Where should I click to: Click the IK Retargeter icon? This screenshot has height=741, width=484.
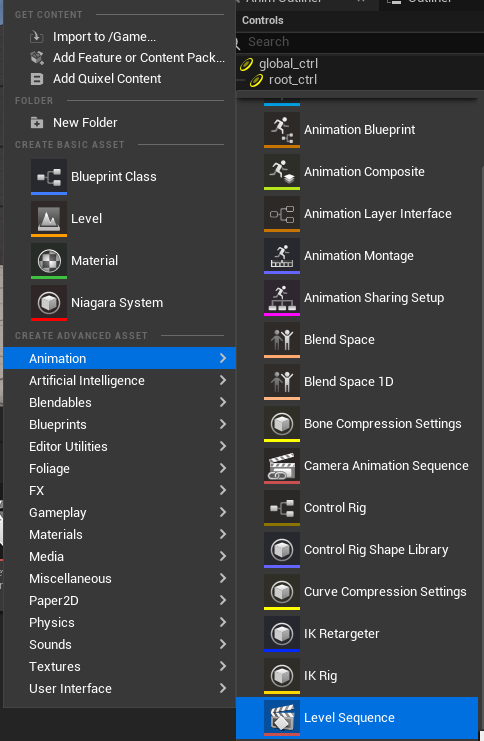(282, 634)
